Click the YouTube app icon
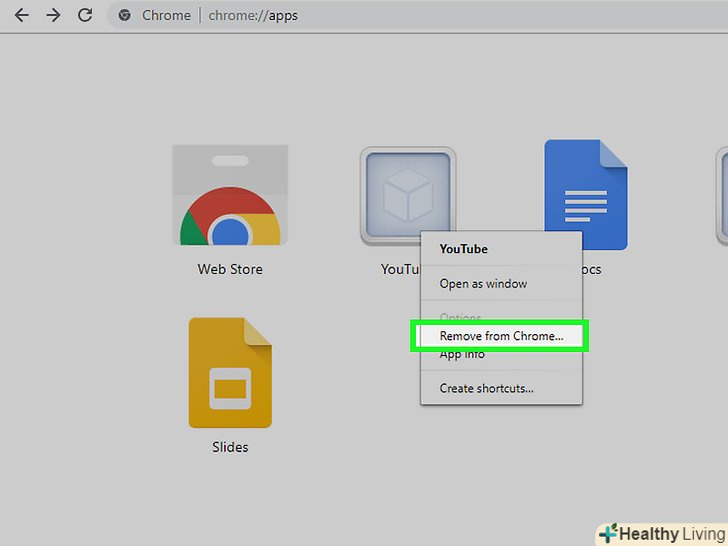This screenshot has height=546, width=728. click(x=408, y=195)
